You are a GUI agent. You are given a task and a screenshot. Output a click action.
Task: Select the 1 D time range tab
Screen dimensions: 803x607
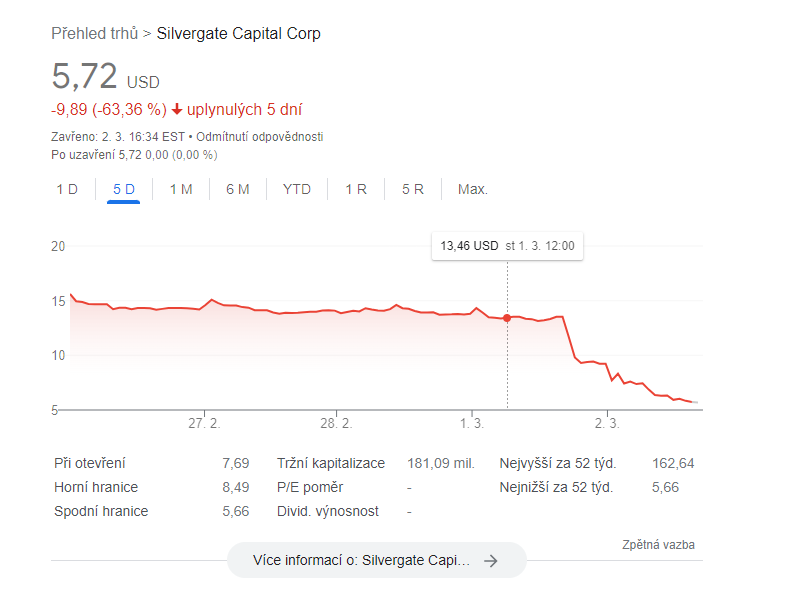pyautogui.click(x=67, y=189)
